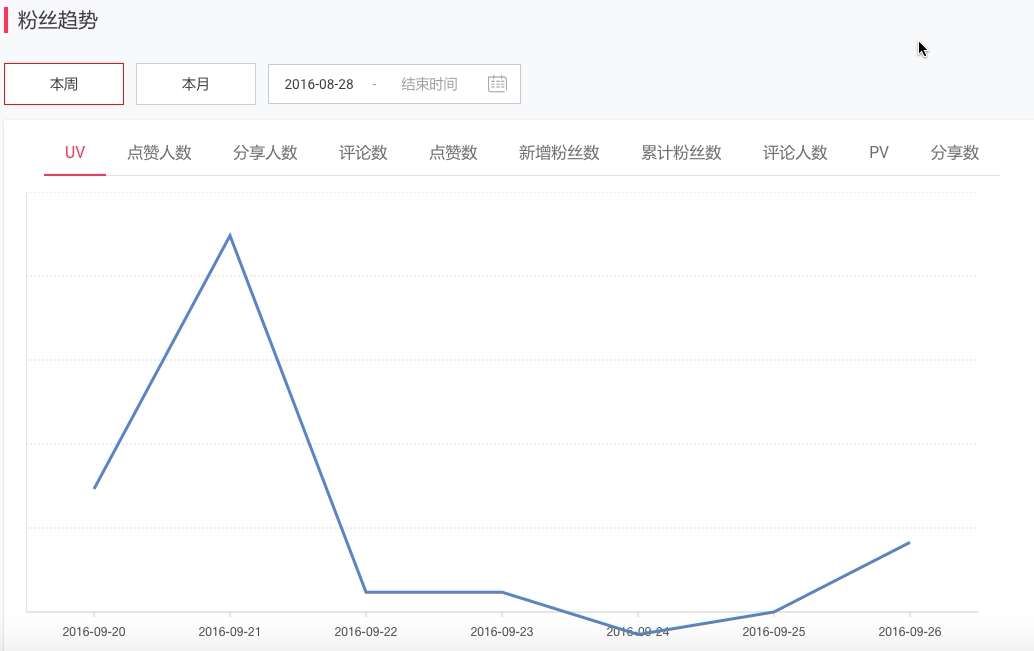Click the line's data point at 2016-09-22
The image size is (1034, 651).
[366, 592]
